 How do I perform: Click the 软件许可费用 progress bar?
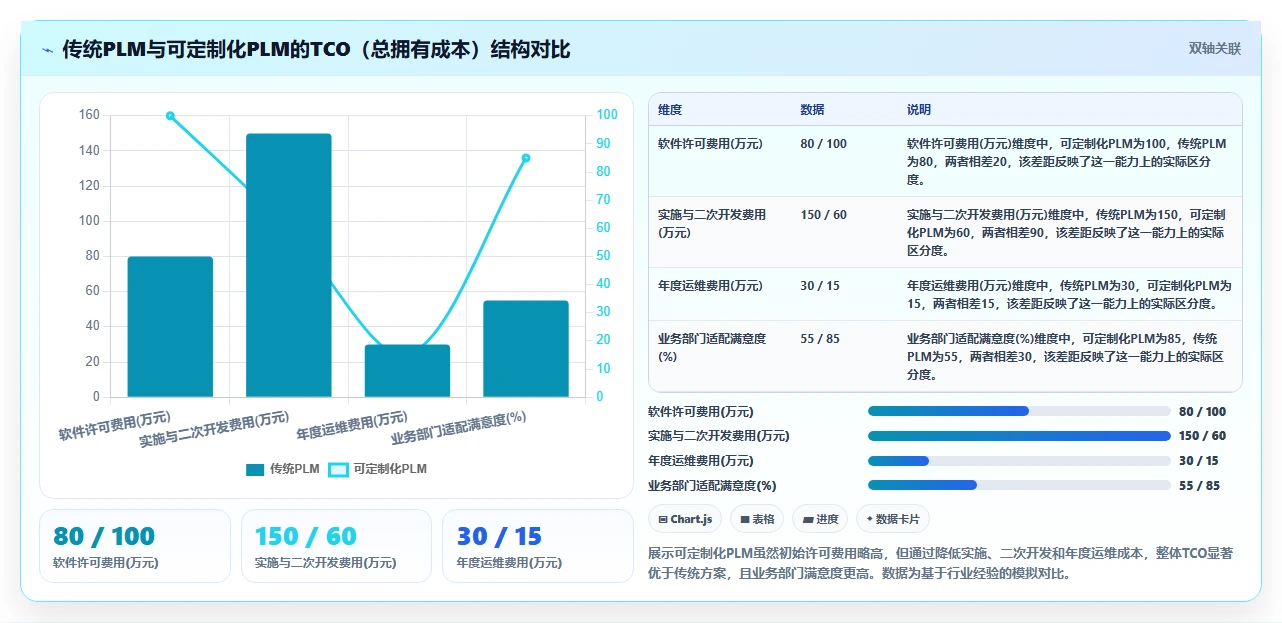(1019, 411)
